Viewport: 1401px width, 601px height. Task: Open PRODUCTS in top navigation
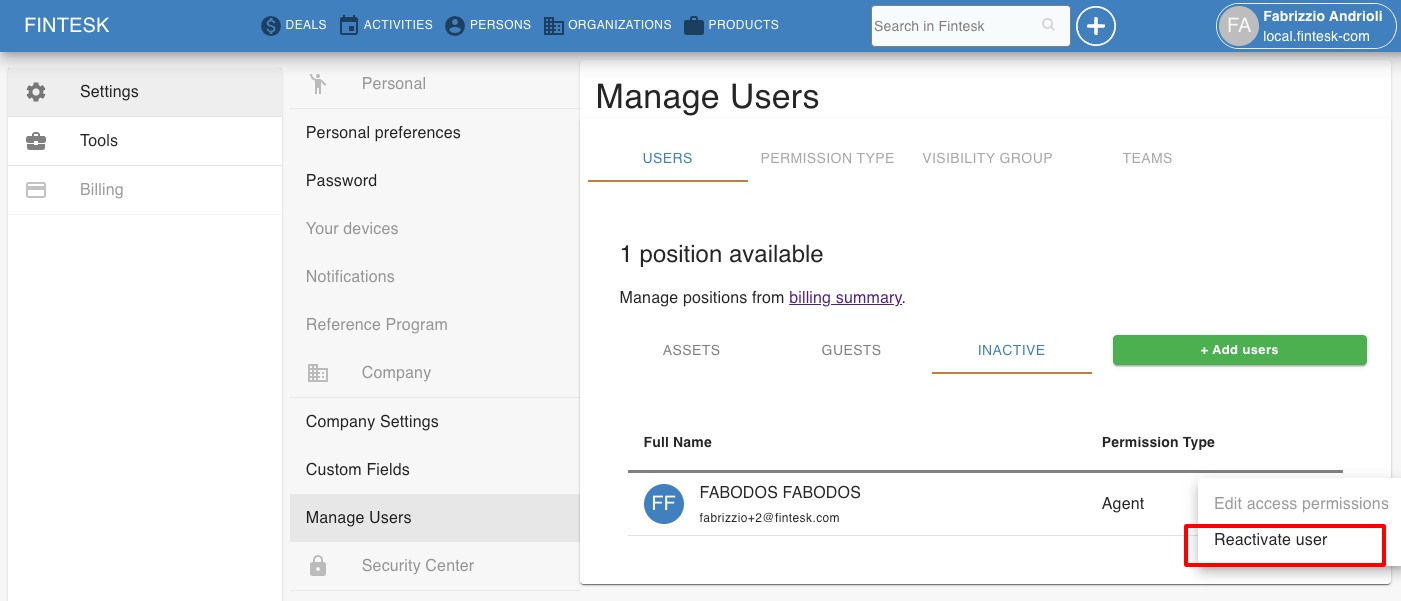(x=743, y=25)
